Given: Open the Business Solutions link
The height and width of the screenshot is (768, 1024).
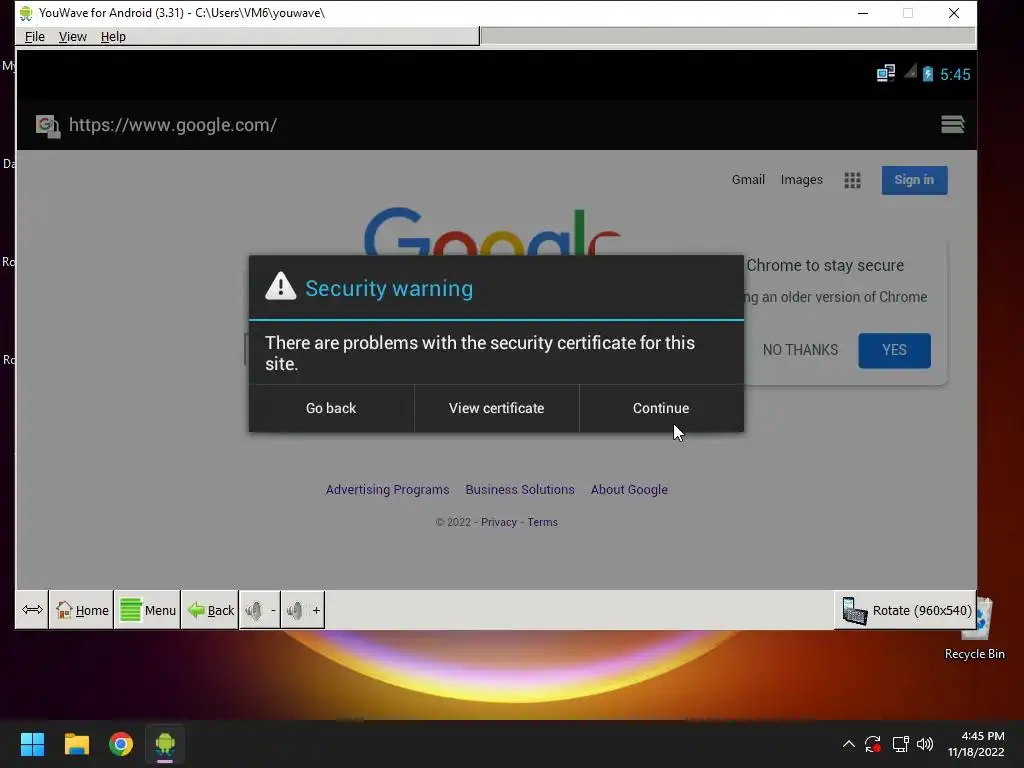Looking at the screenshot, I should 520,489.
